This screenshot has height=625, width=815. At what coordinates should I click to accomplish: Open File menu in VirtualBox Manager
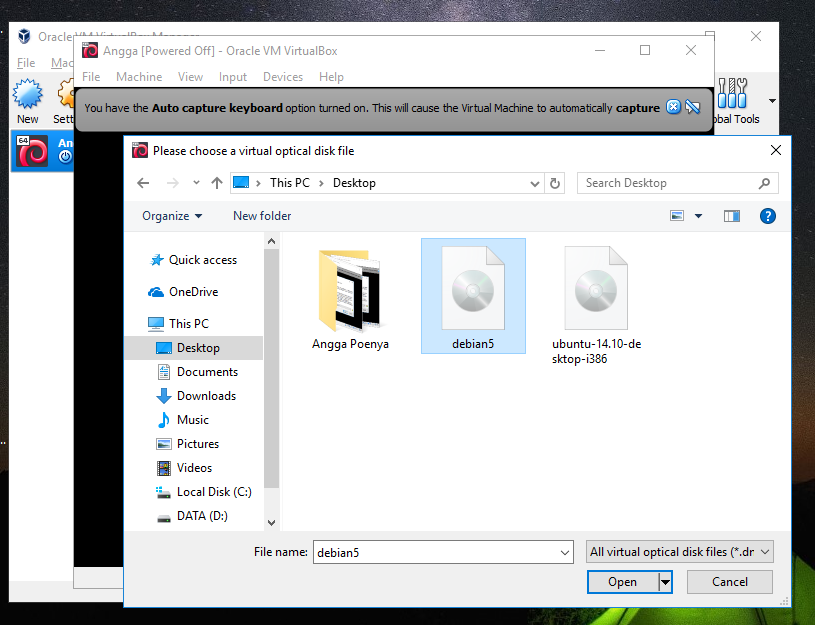(26, 63)
